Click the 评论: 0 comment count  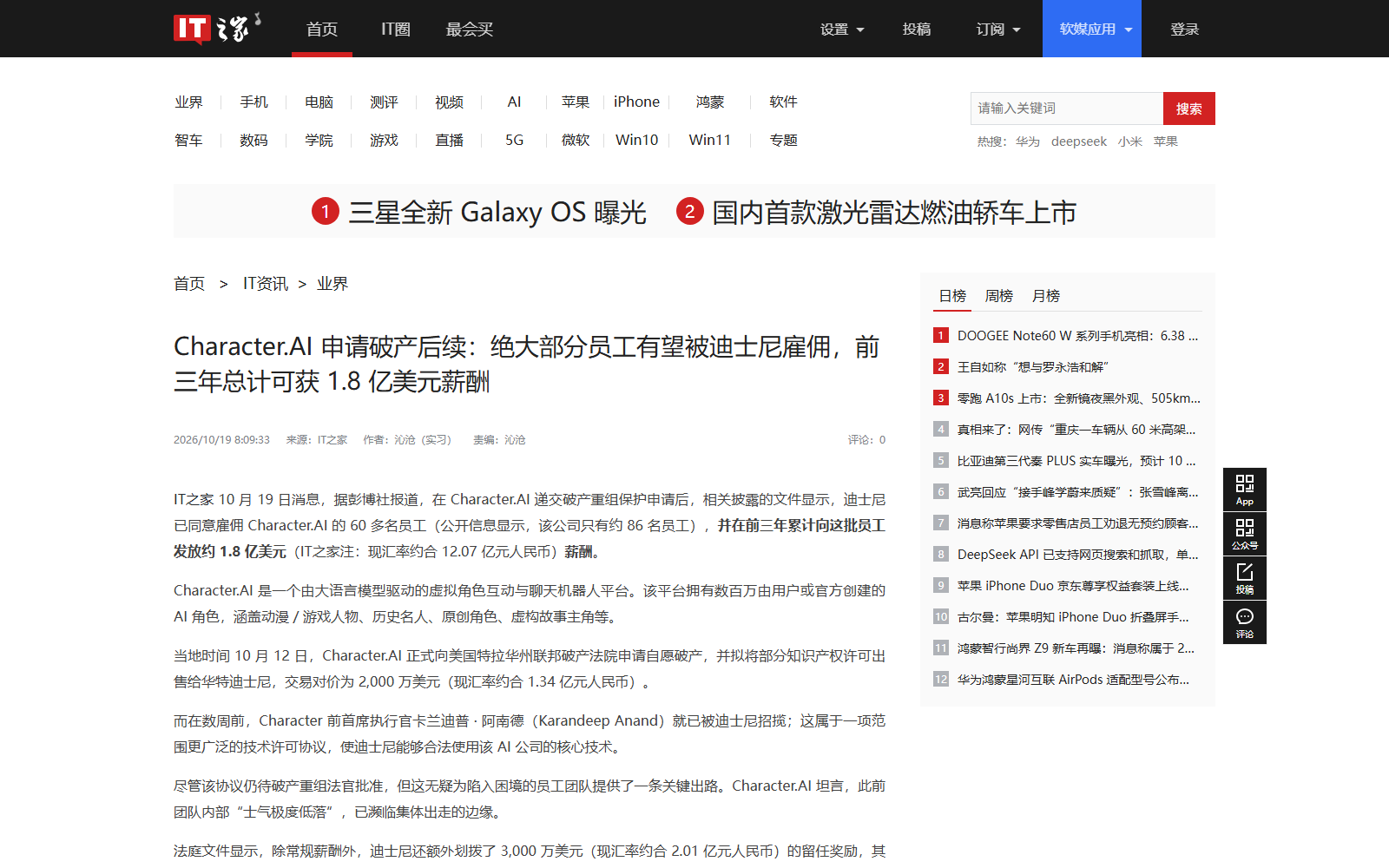(x=866, y=440)
